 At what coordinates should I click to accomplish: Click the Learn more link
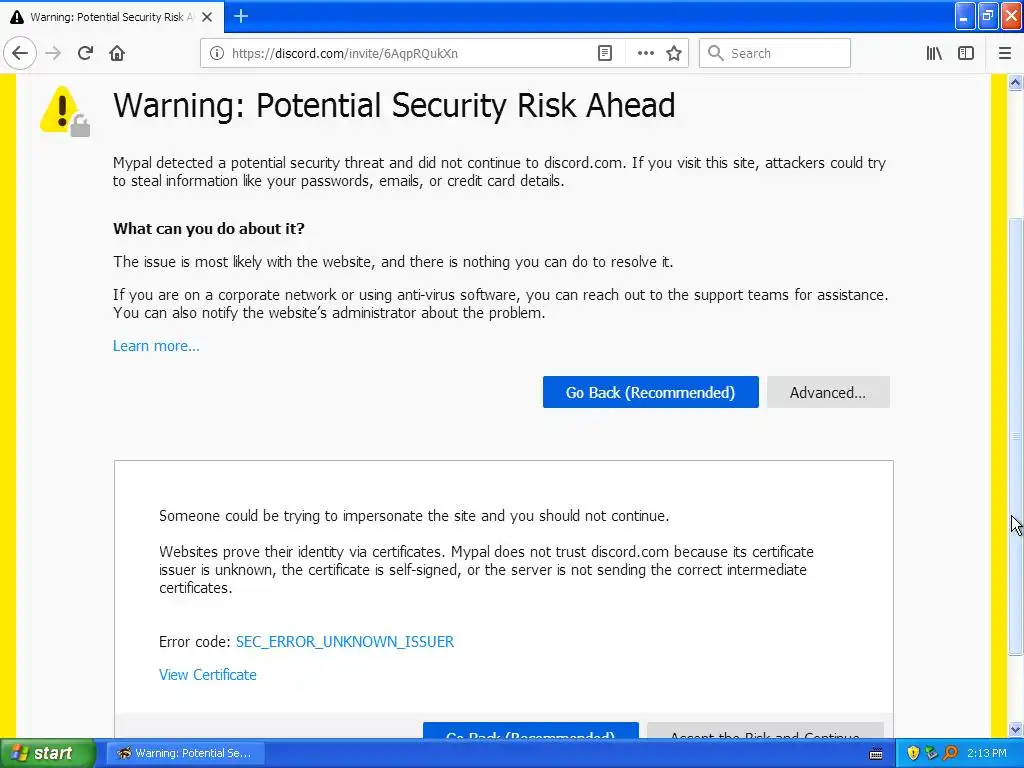click(156, 345)
